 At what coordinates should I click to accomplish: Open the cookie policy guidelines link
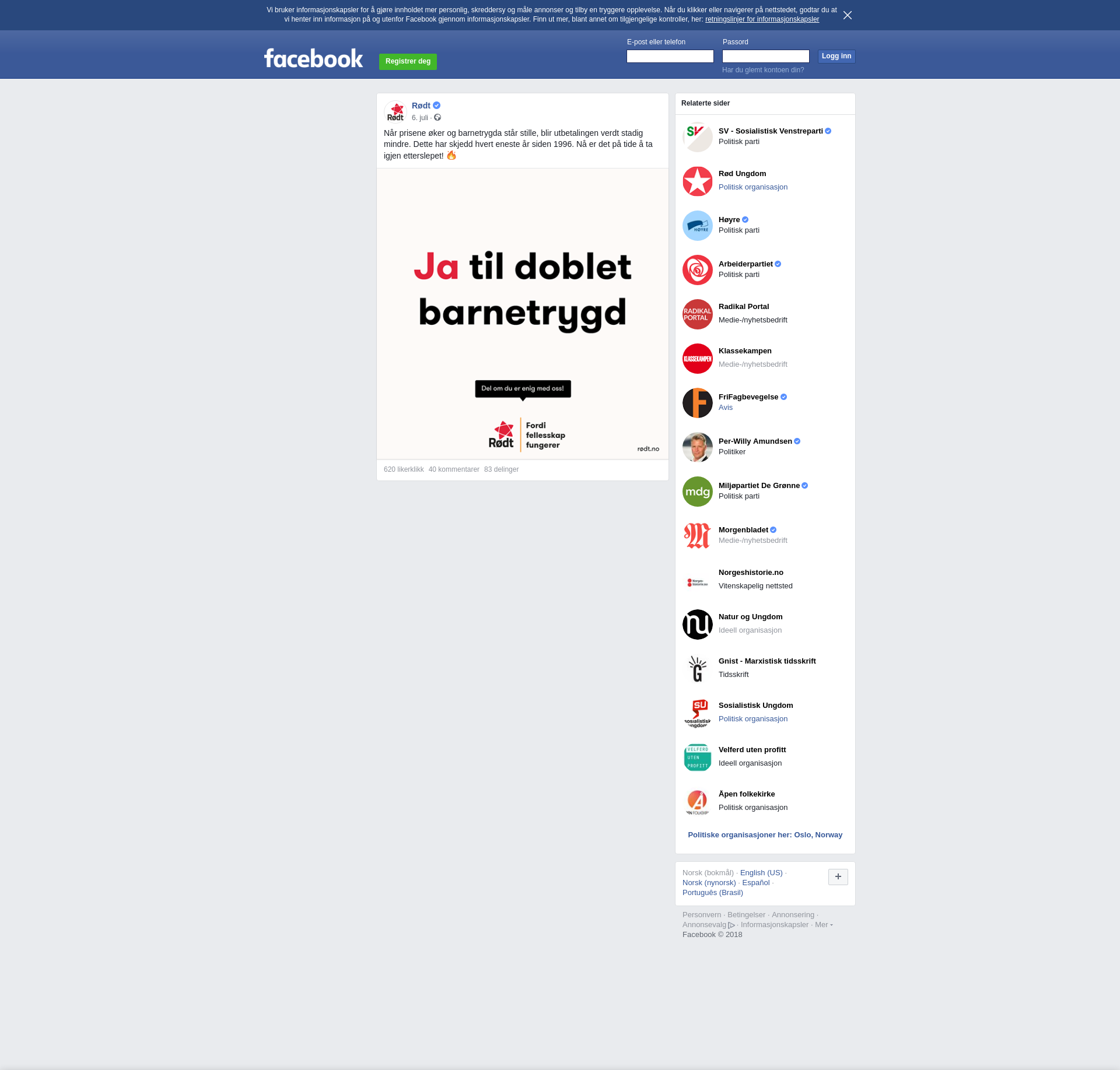[762, 19]
